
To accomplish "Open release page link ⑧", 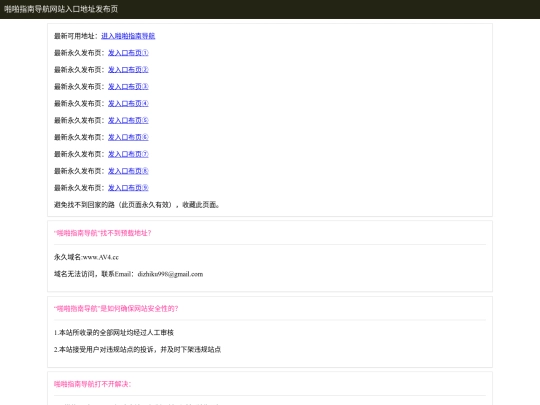I will coord(128,171).
